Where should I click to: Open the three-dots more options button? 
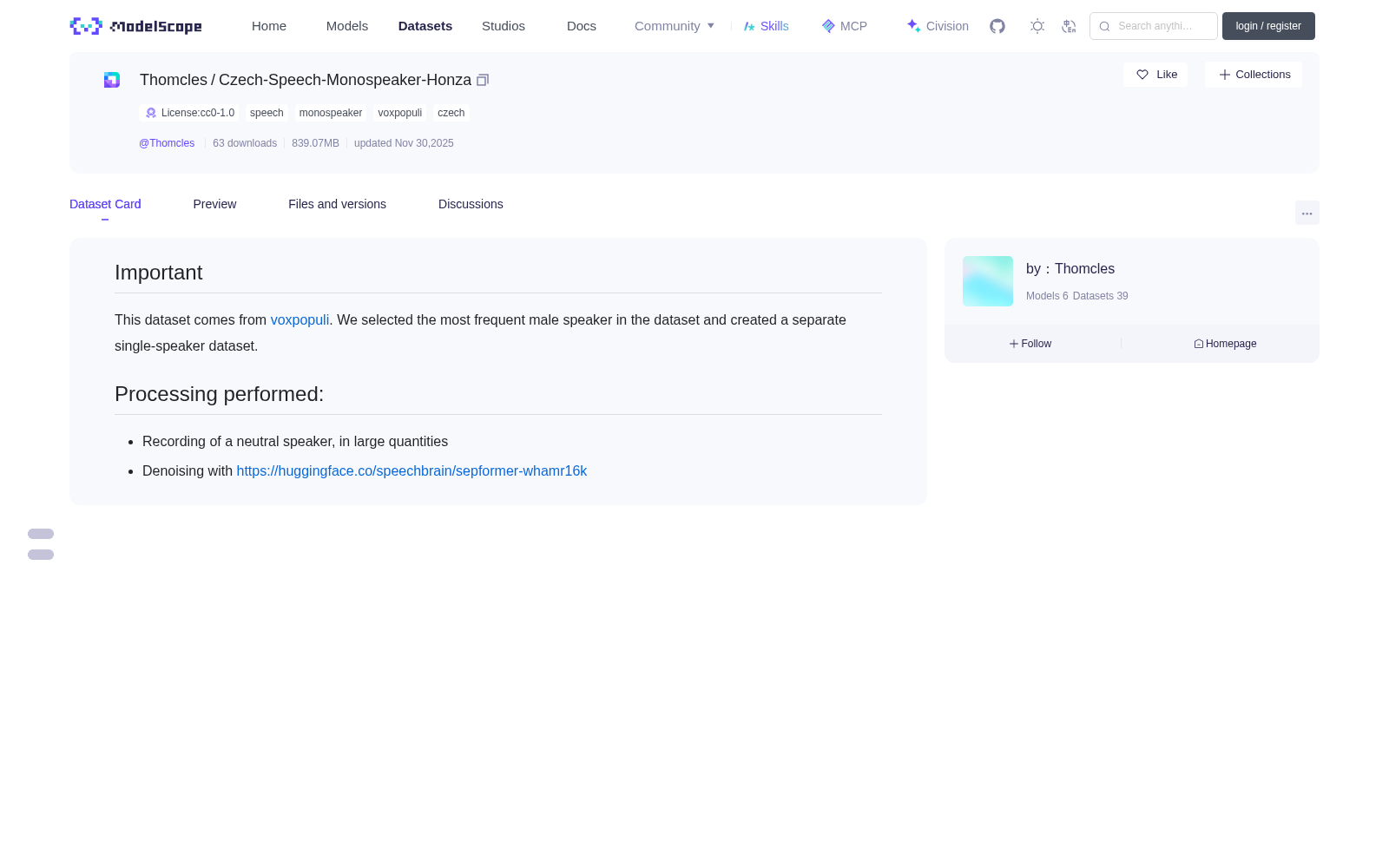1307,213
